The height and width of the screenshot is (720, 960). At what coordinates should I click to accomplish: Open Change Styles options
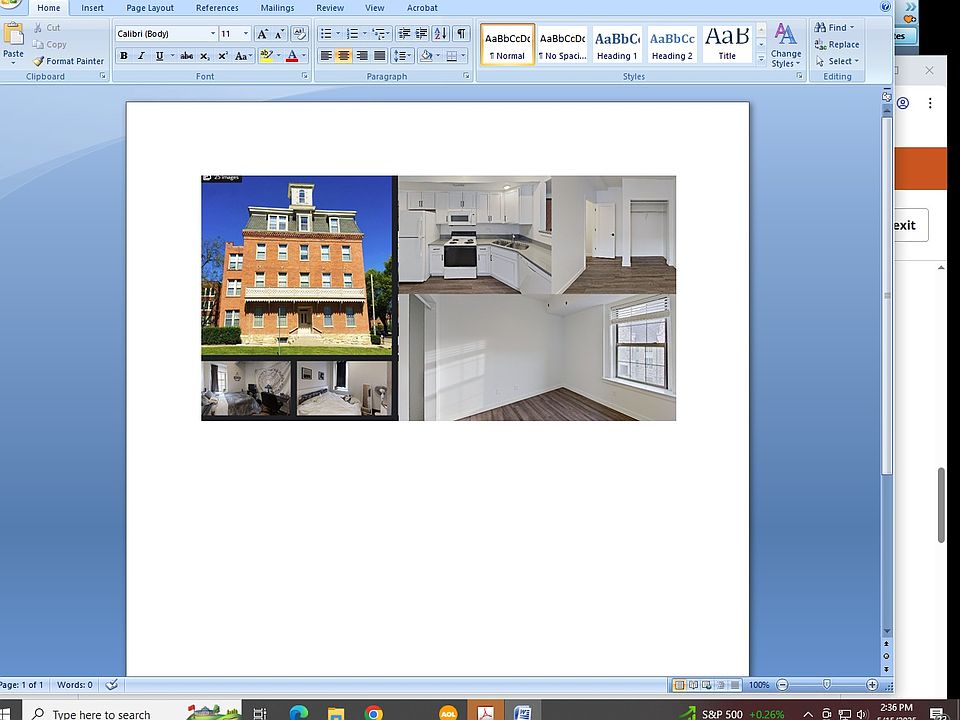point(786,45)
